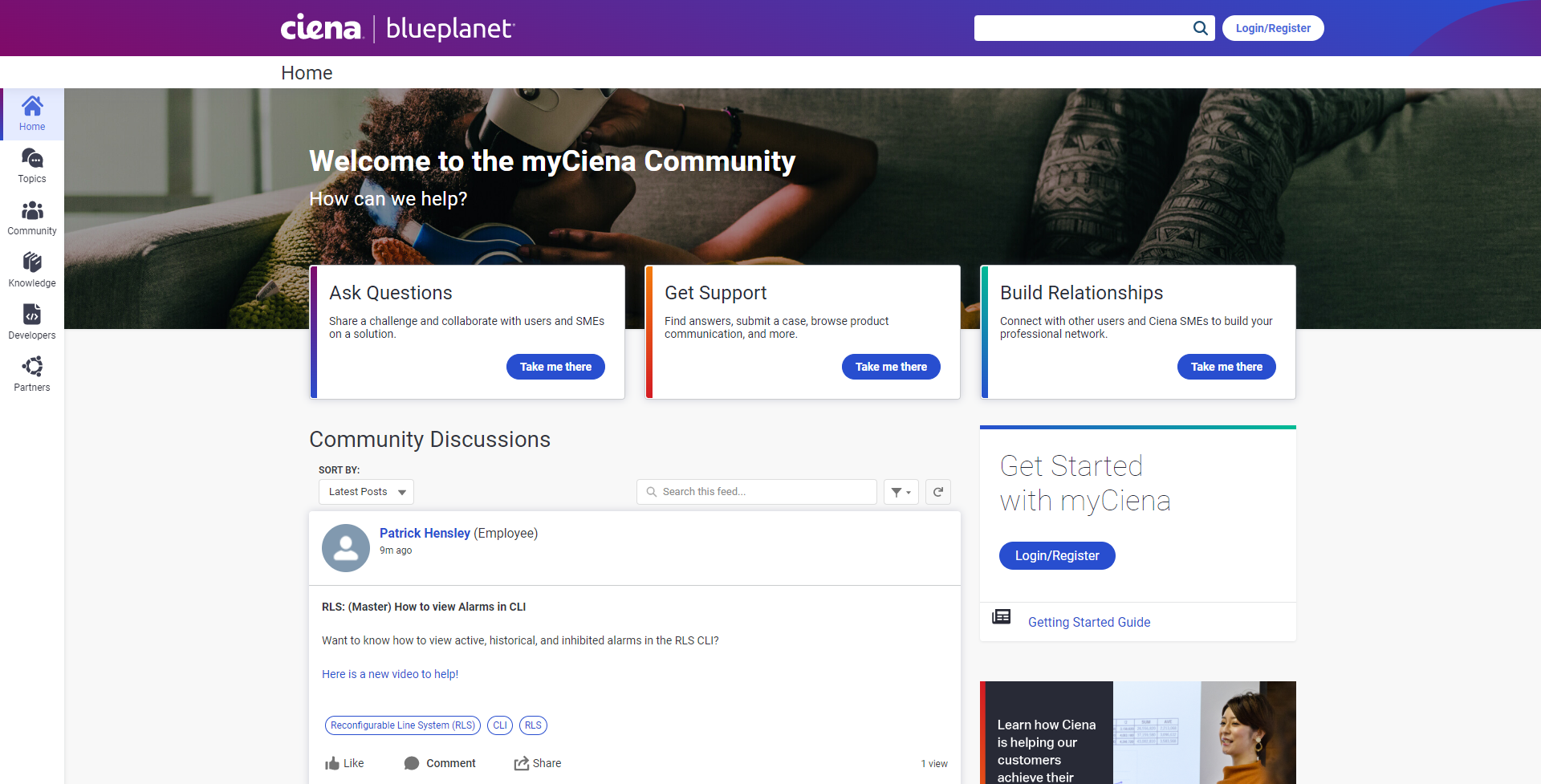Click the search magnifier icon

point(1200,27)
